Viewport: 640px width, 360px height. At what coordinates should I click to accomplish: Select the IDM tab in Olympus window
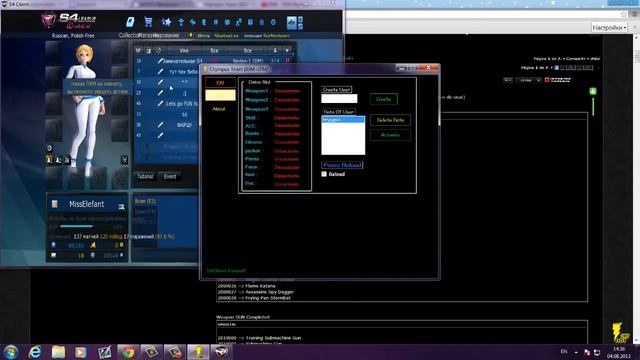[220, 83]
